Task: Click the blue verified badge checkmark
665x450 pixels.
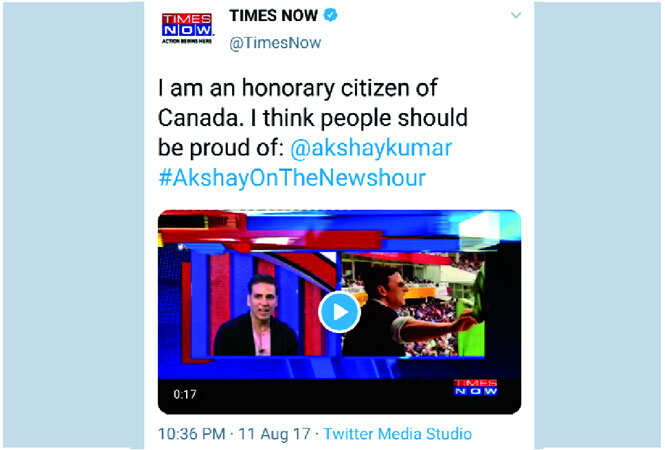Action: (x=330, y=15)
